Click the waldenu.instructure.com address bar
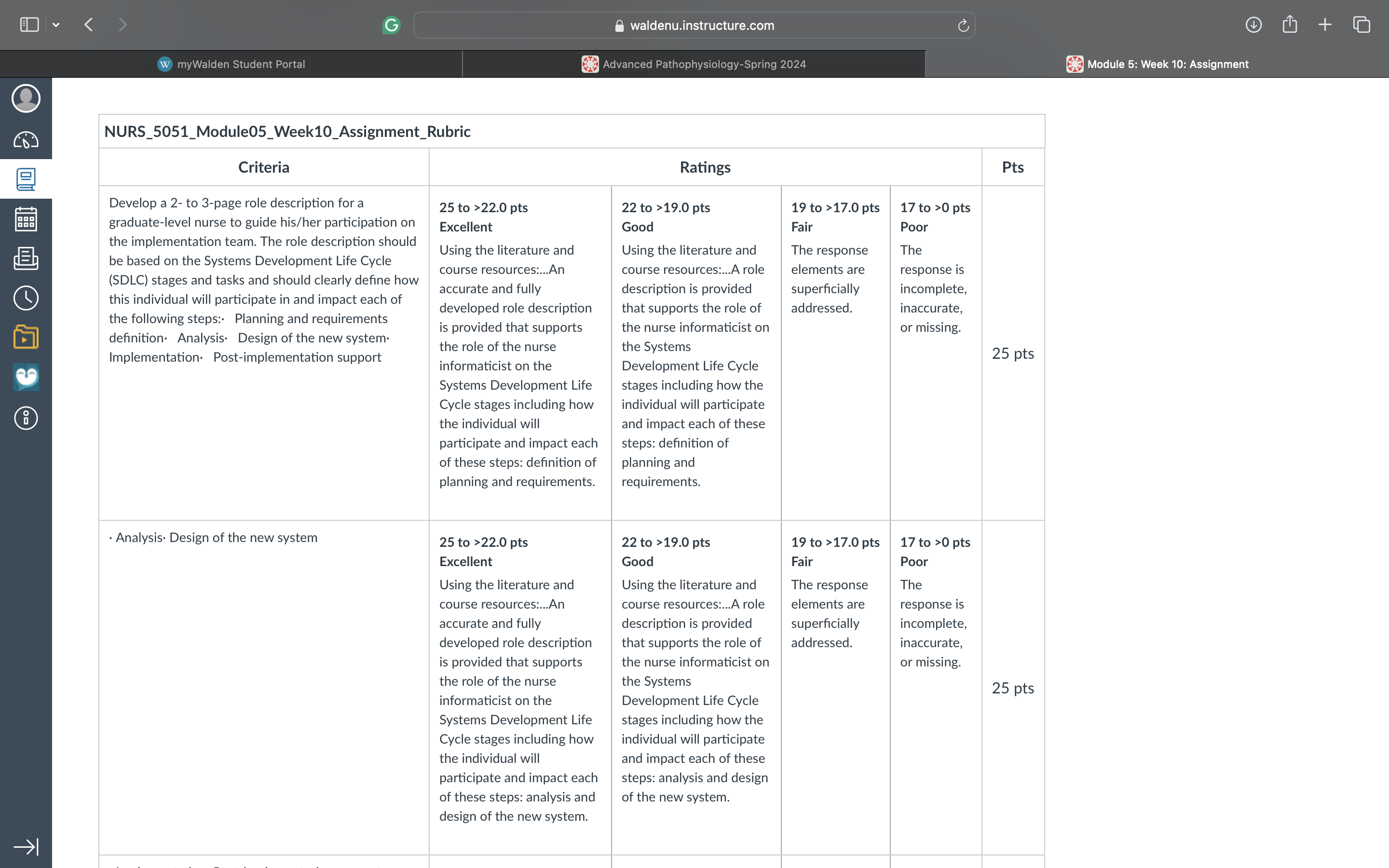 [x=694, y=25]
